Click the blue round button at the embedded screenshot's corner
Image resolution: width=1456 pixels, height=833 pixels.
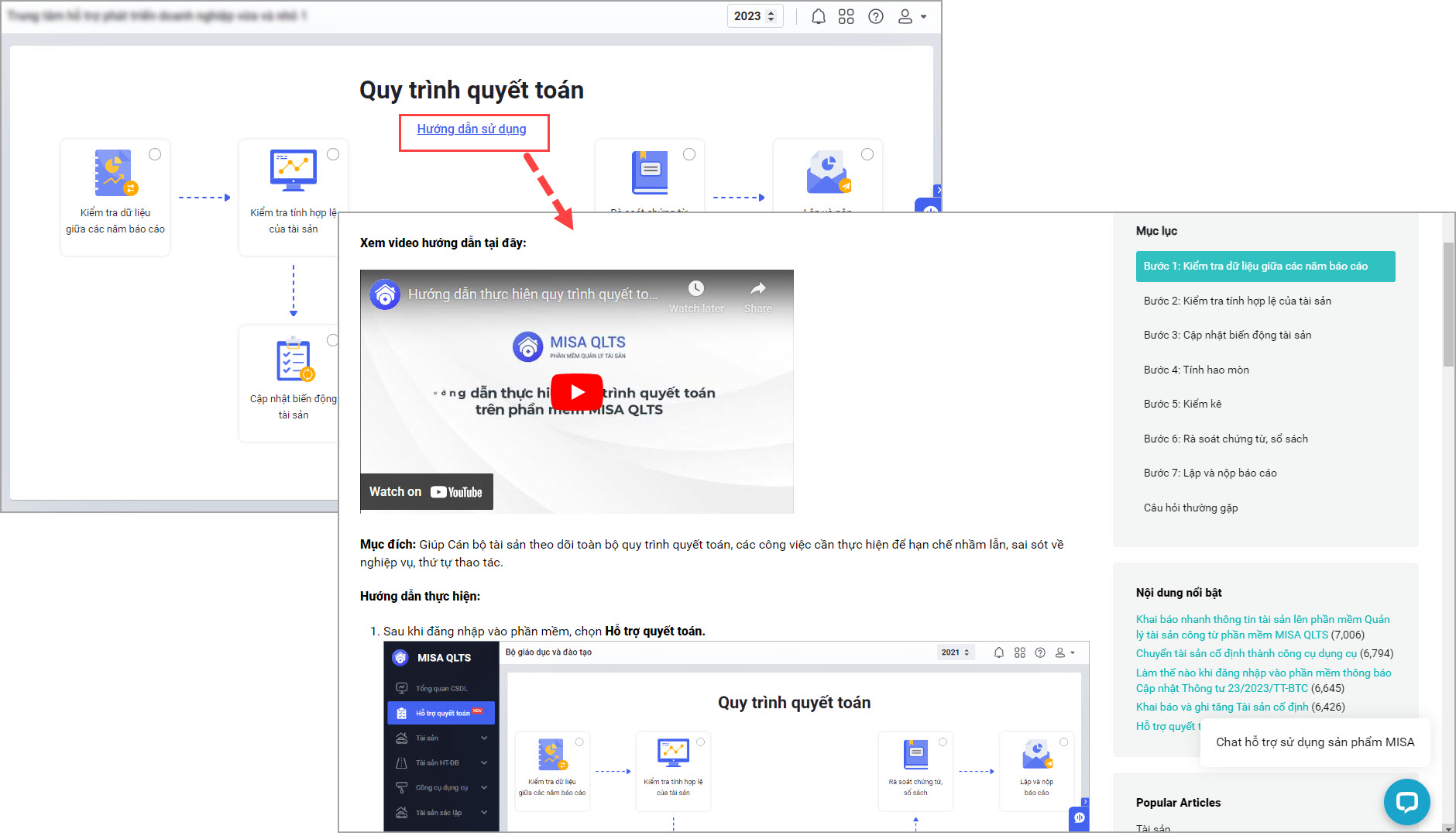[1079, 818]
